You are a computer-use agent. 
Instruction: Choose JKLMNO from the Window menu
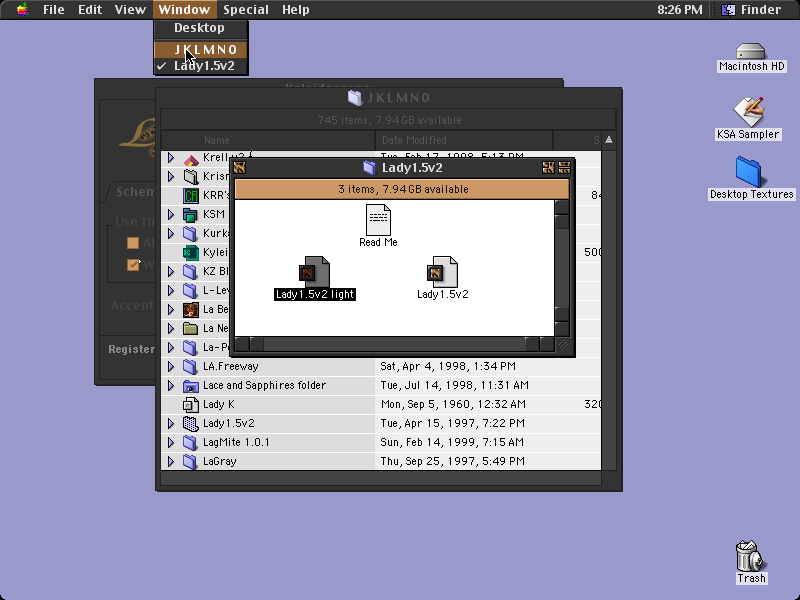click(201, 49)
